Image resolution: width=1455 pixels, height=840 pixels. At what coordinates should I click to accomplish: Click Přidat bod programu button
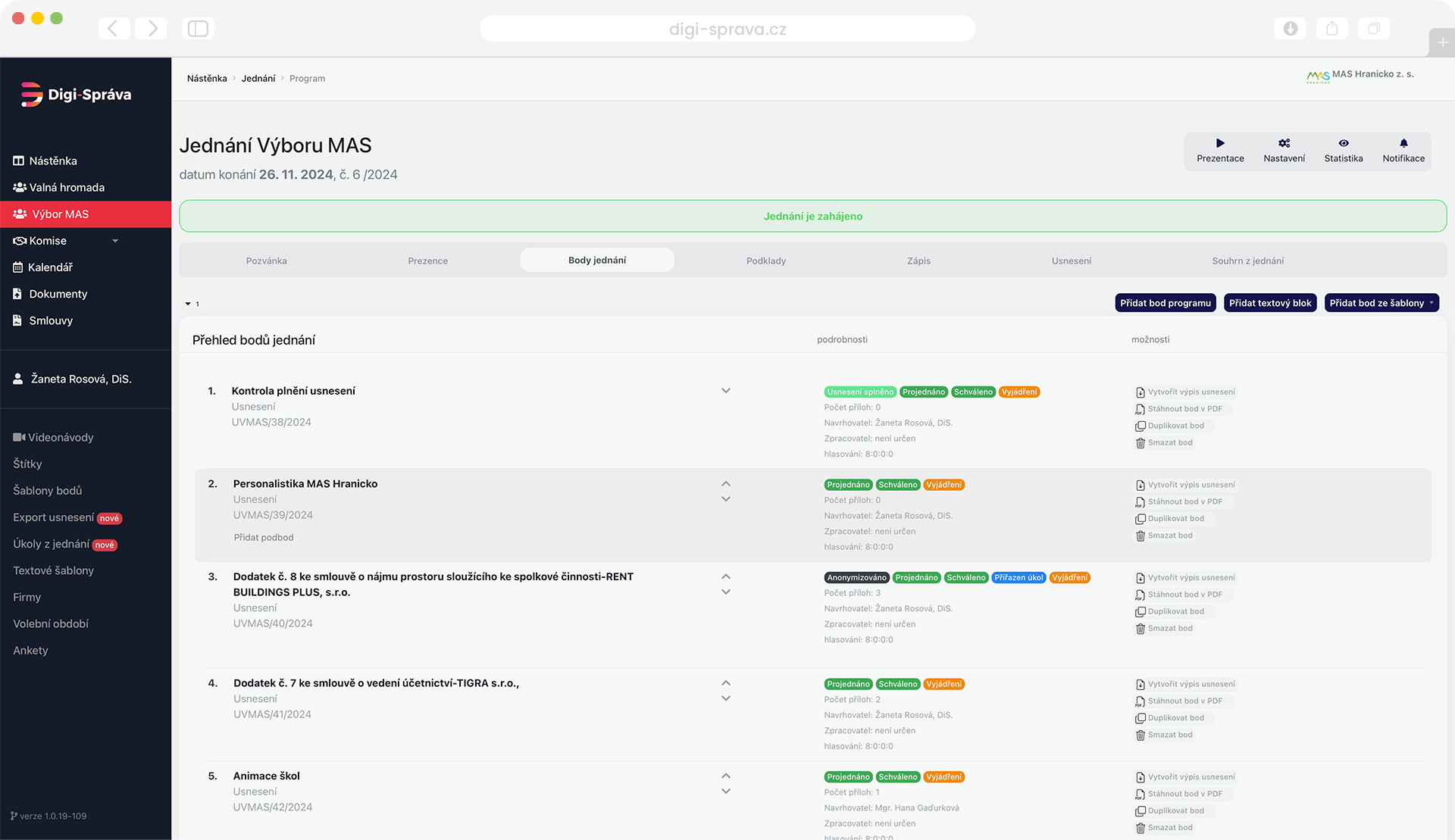click(1165, 303)
